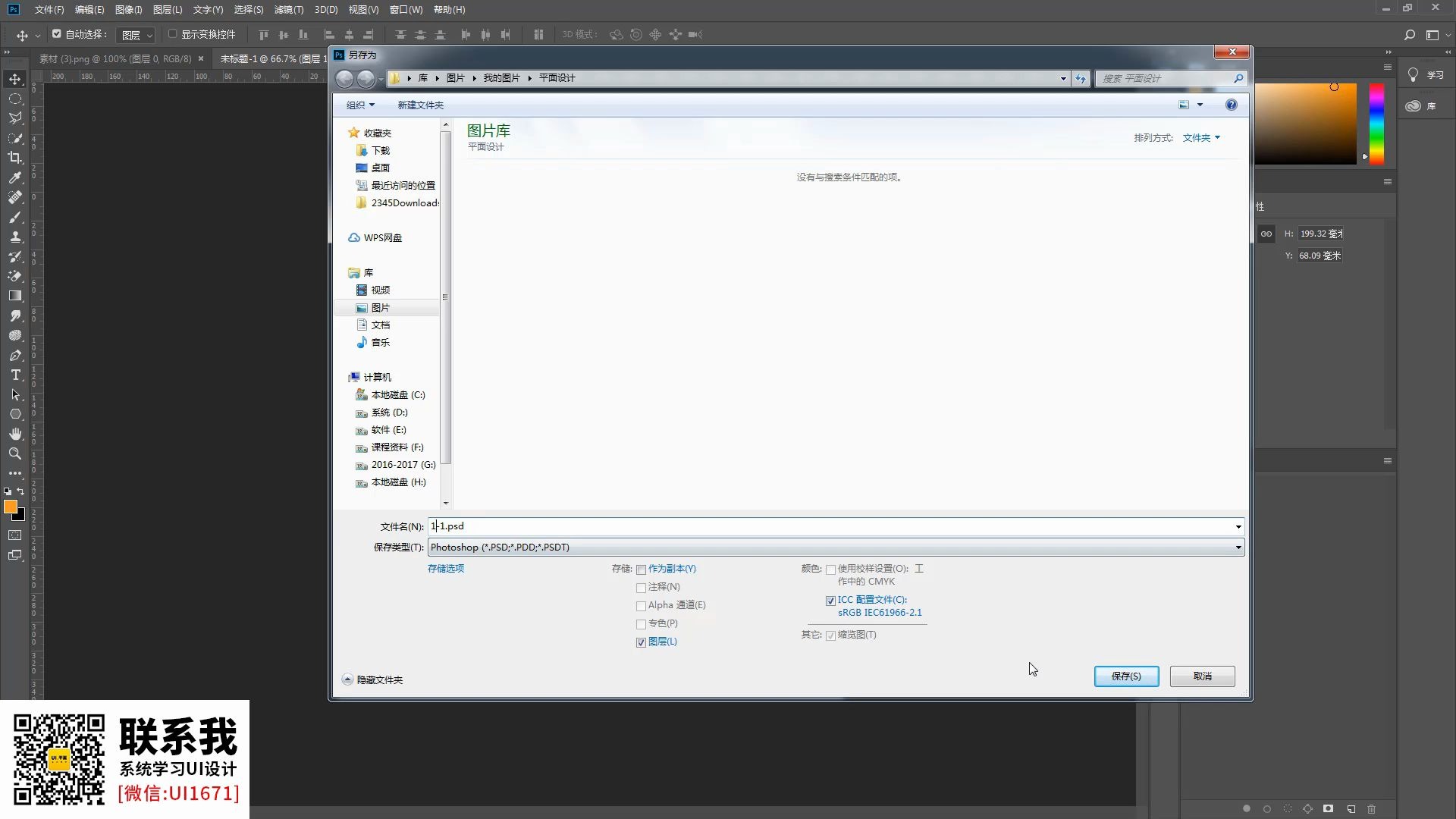Open the sort by 文件夹 dropdown
The image size is (1456, 819).
(x=1201, y=138)
